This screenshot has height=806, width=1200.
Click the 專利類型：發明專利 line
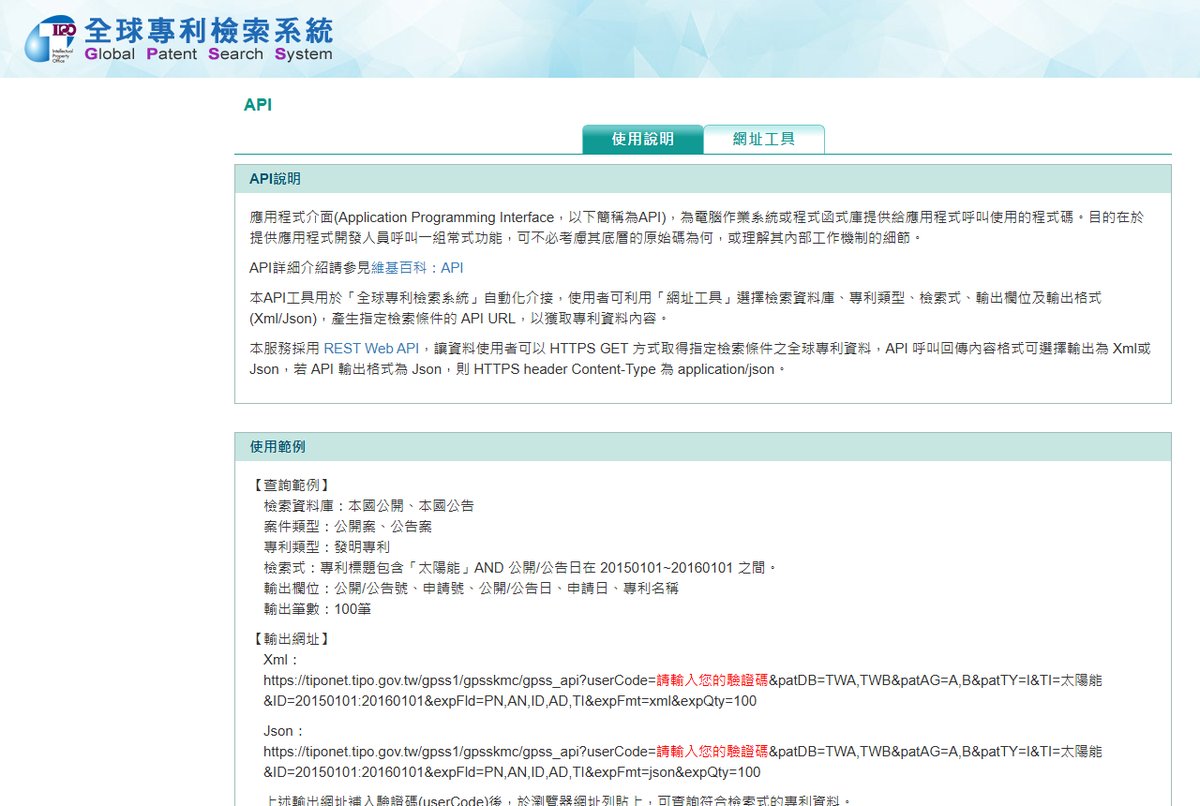327,547
